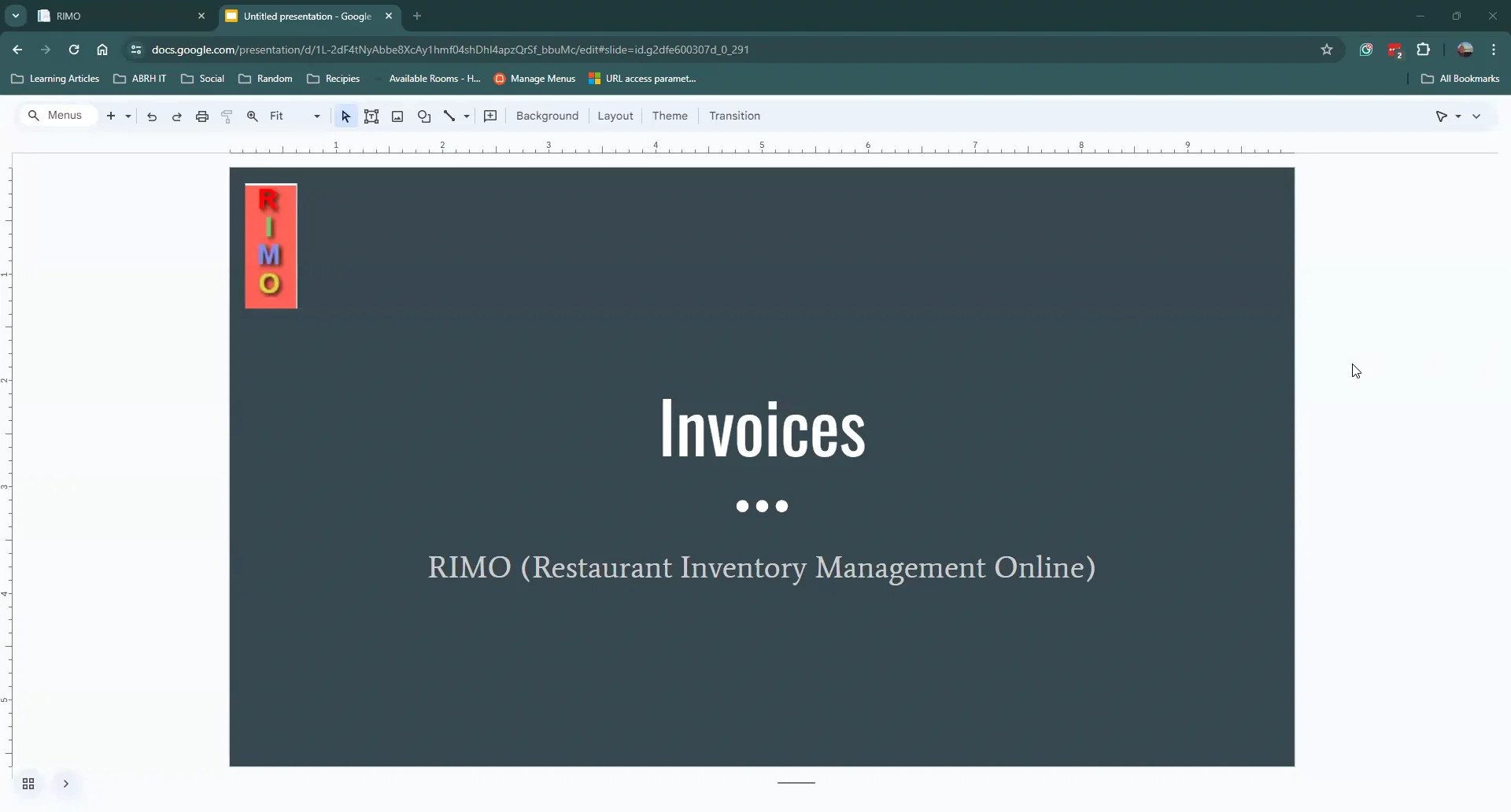The width and height of the screenshot is (1511, 812).
Task: Open the Background settings
Action: (548, 116)
